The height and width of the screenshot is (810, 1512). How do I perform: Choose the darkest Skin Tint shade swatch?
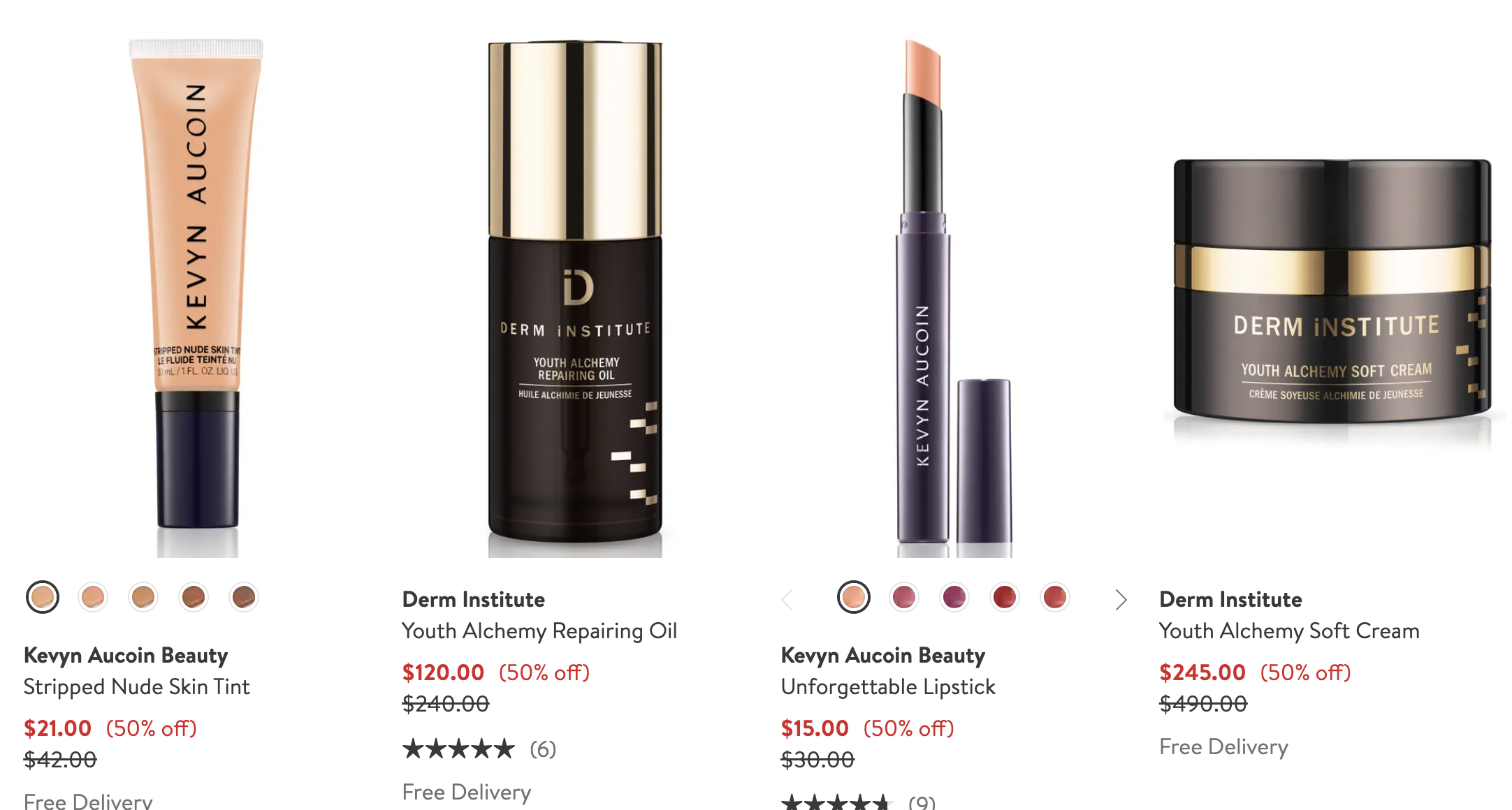coord(244,598)
